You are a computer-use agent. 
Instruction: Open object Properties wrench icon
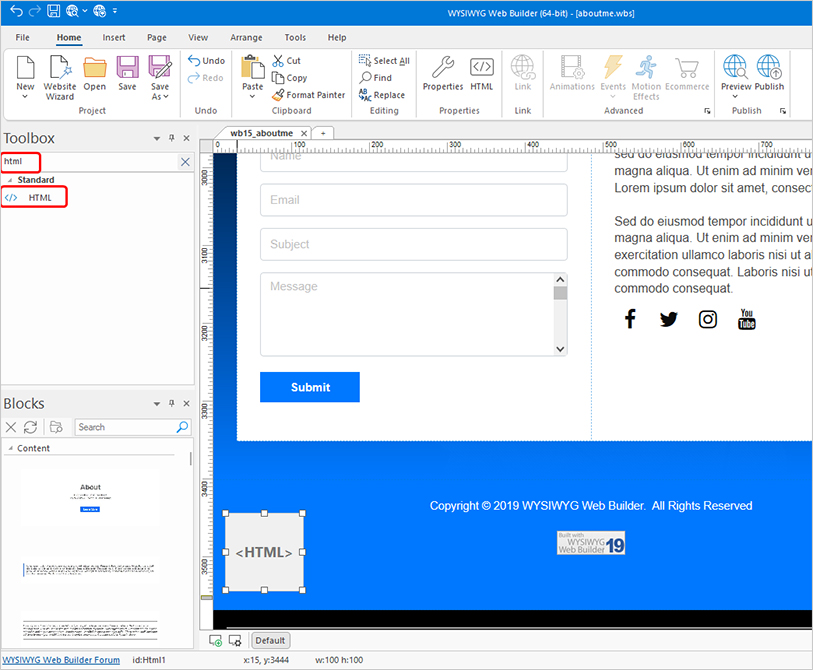pos(443,67)
